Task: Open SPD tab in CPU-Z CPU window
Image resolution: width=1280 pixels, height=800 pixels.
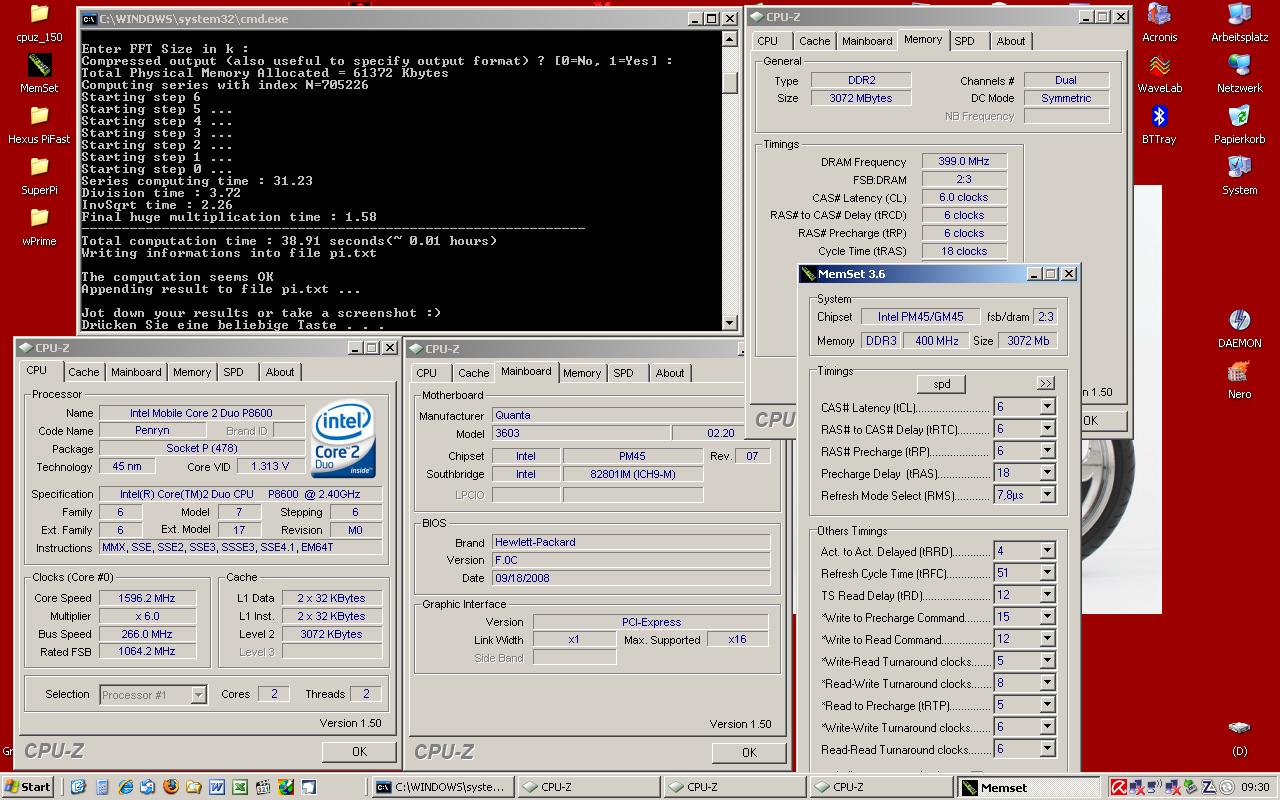Action: coord(233,372)
